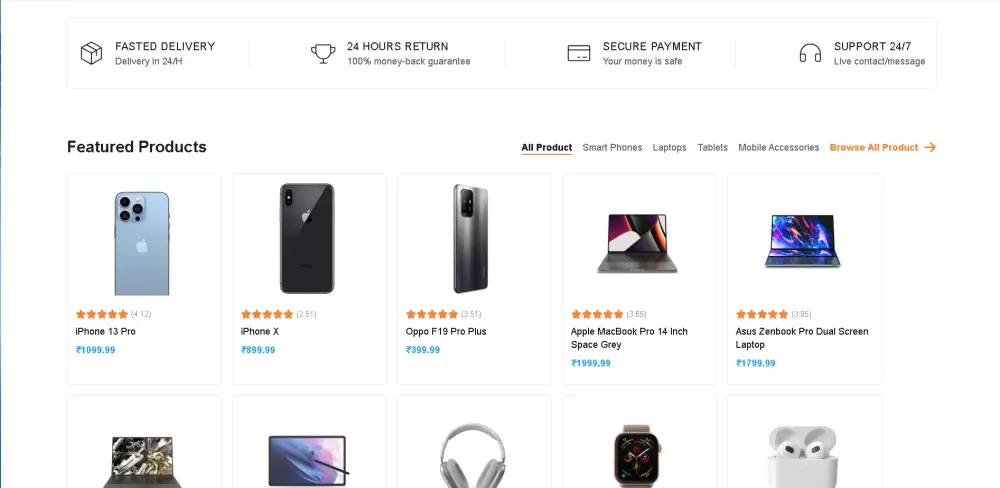The image size is (1000, 488).
Task: Click Apple MacBook Pro 14 Inch title
Action: 629,331
